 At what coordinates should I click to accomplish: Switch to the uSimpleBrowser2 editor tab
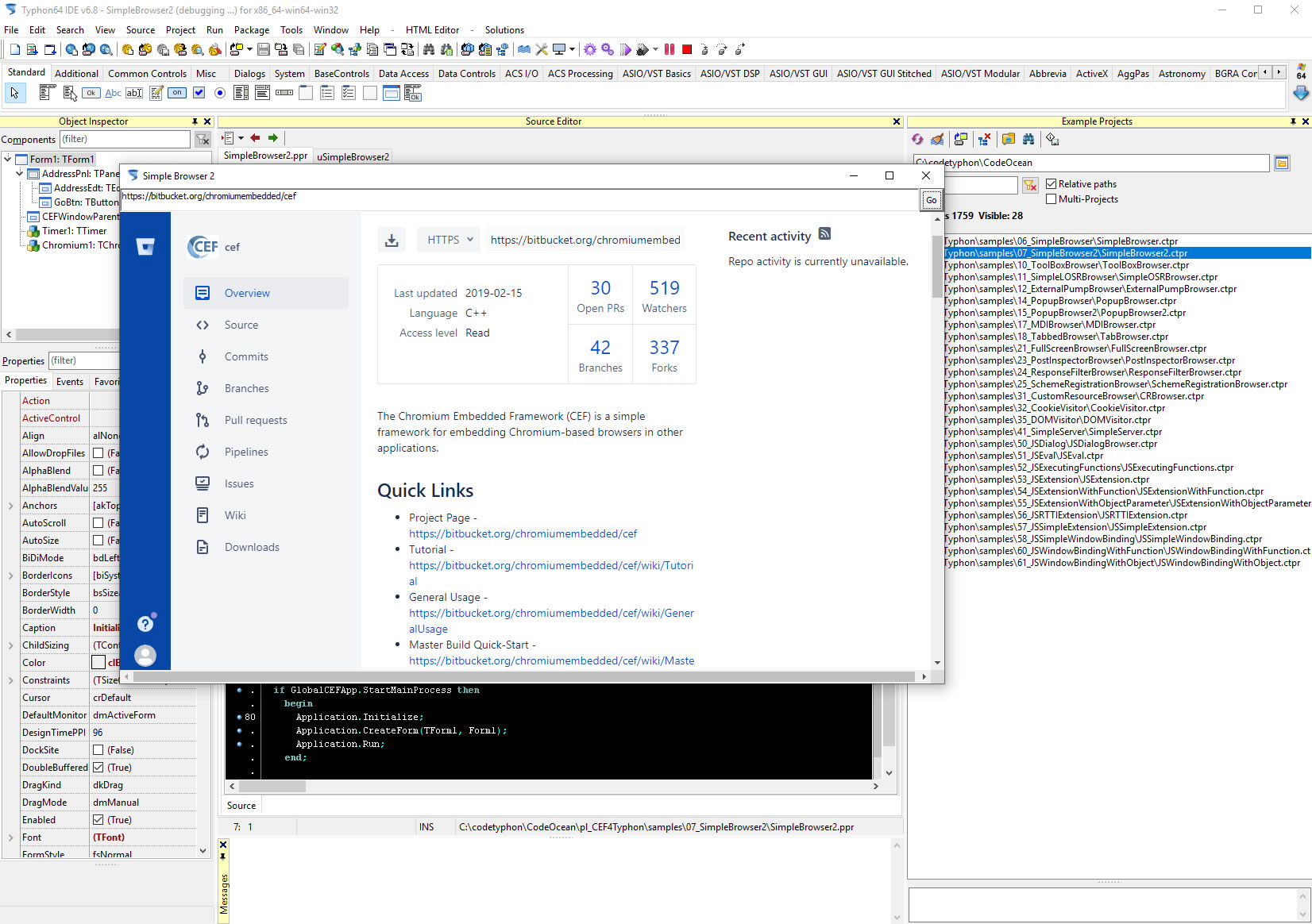[353, 156]
